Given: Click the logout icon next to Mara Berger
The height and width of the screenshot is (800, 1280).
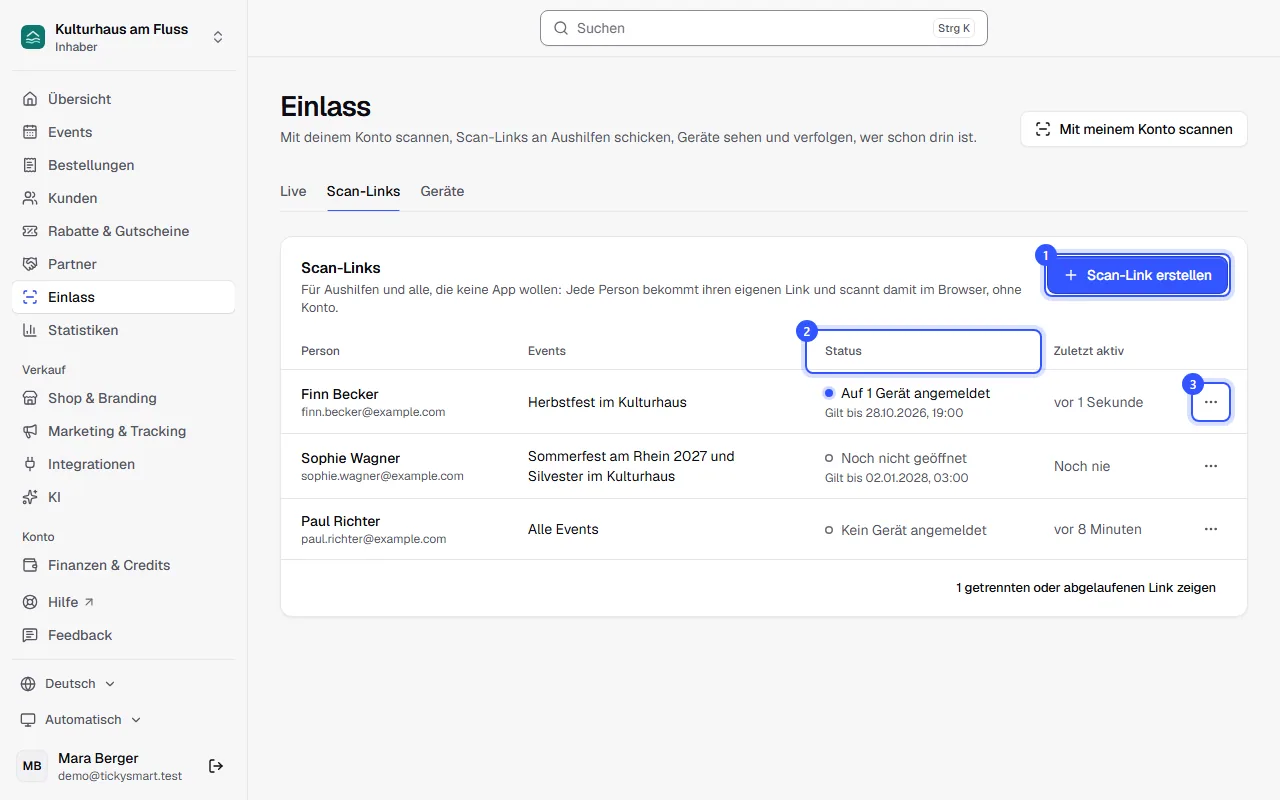Looking at the screenshot, I should (216, 766).
